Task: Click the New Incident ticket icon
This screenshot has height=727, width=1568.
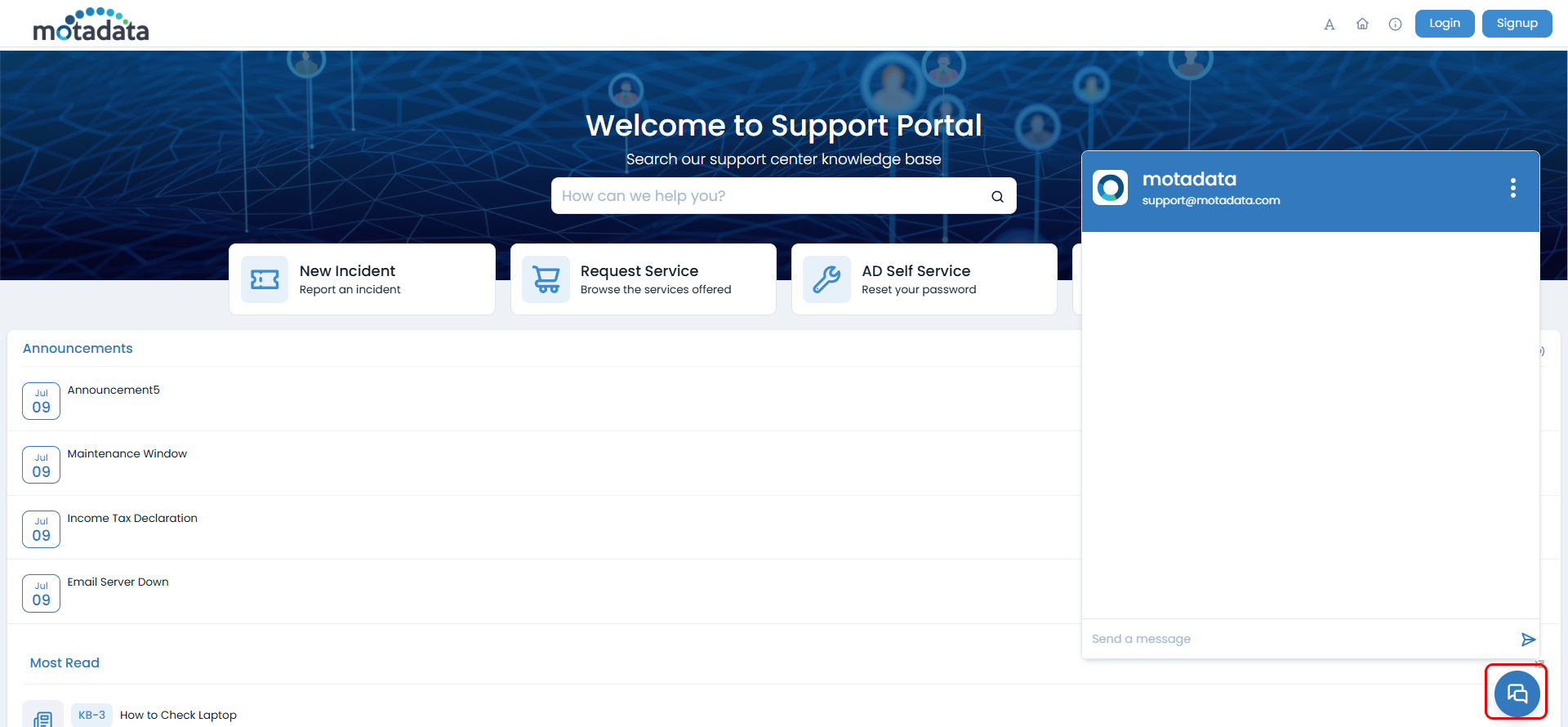Action: click(265, 280)
